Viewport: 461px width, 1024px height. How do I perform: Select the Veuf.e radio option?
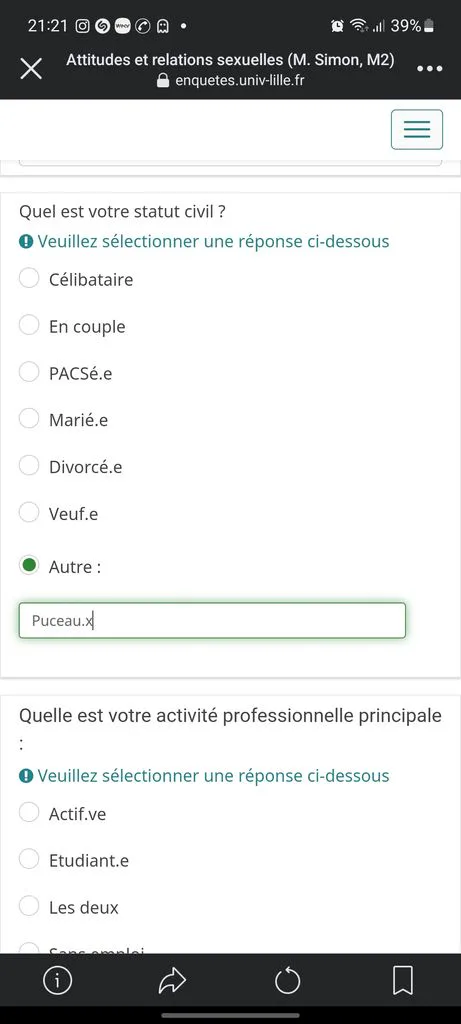(x=29, y=513)
